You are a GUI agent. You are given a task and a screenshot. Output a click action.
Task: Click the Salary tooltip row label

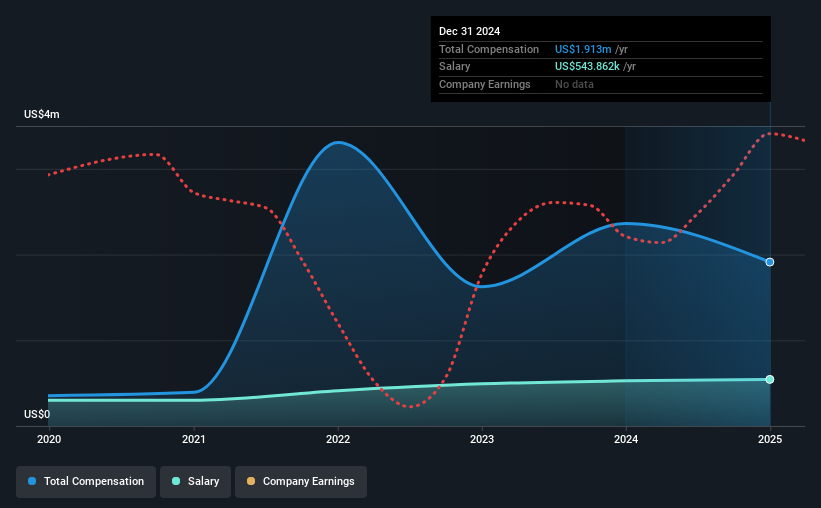[x=454, y=67]
